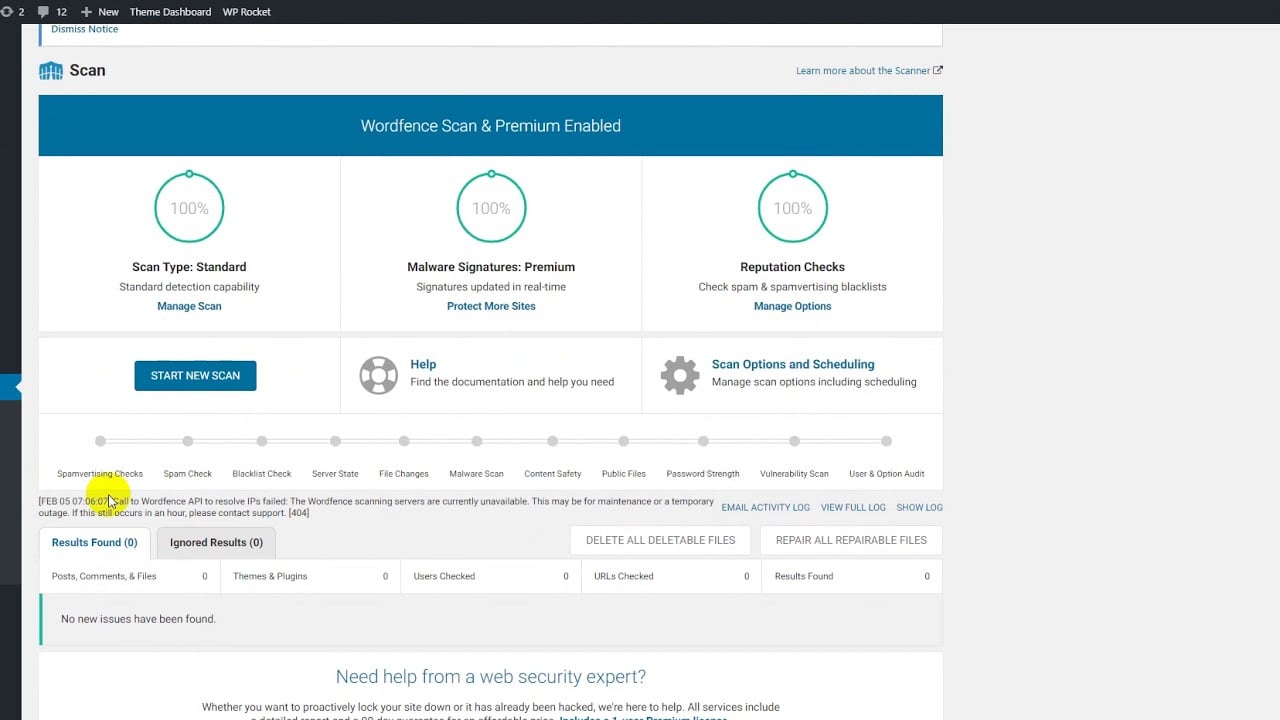1280x720 pixels.
Task: Switch to the Results Found (0) tab
Action: click(95, 543)
